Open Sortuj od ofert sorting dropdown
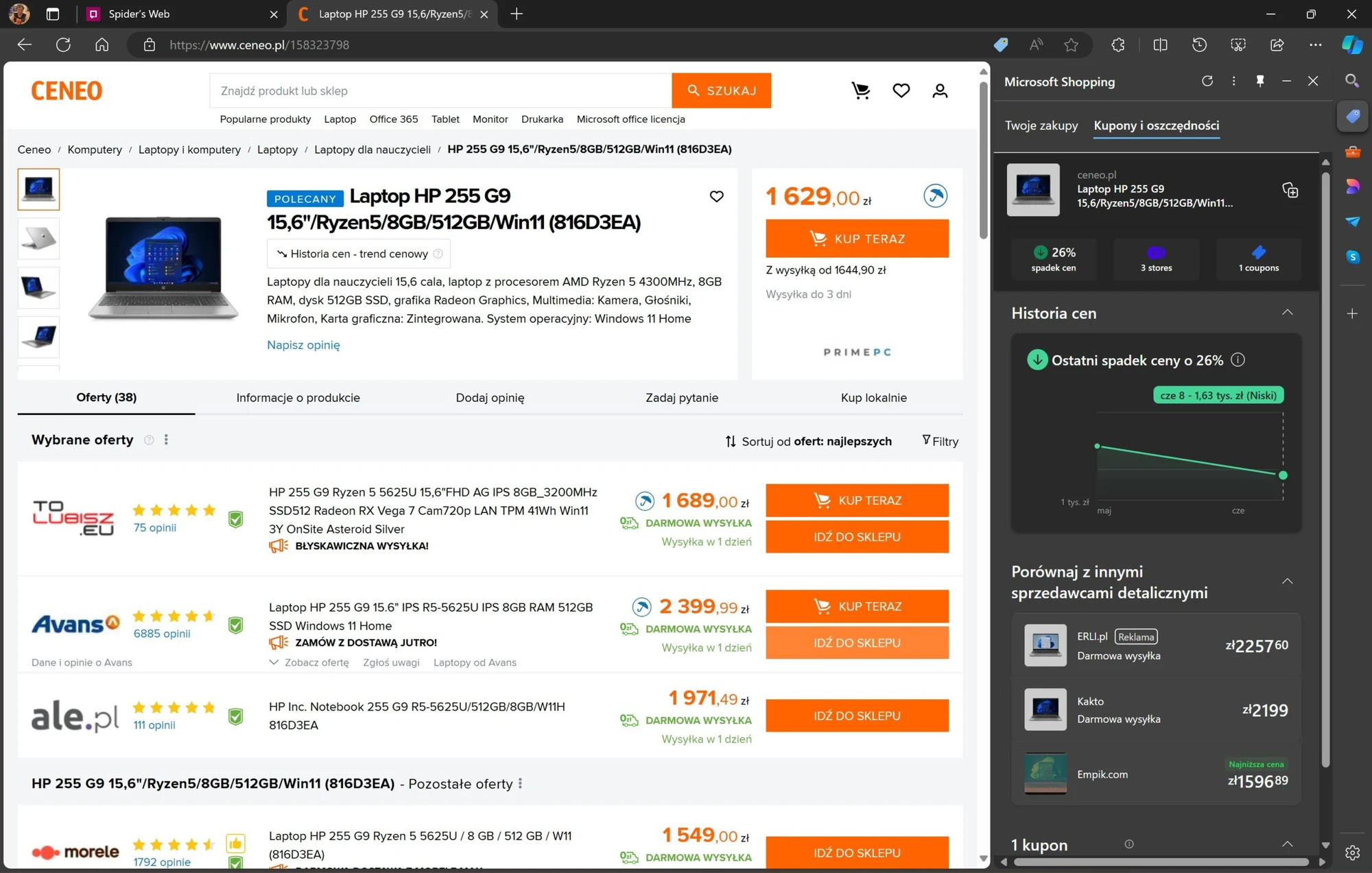 tap(809, 442)
